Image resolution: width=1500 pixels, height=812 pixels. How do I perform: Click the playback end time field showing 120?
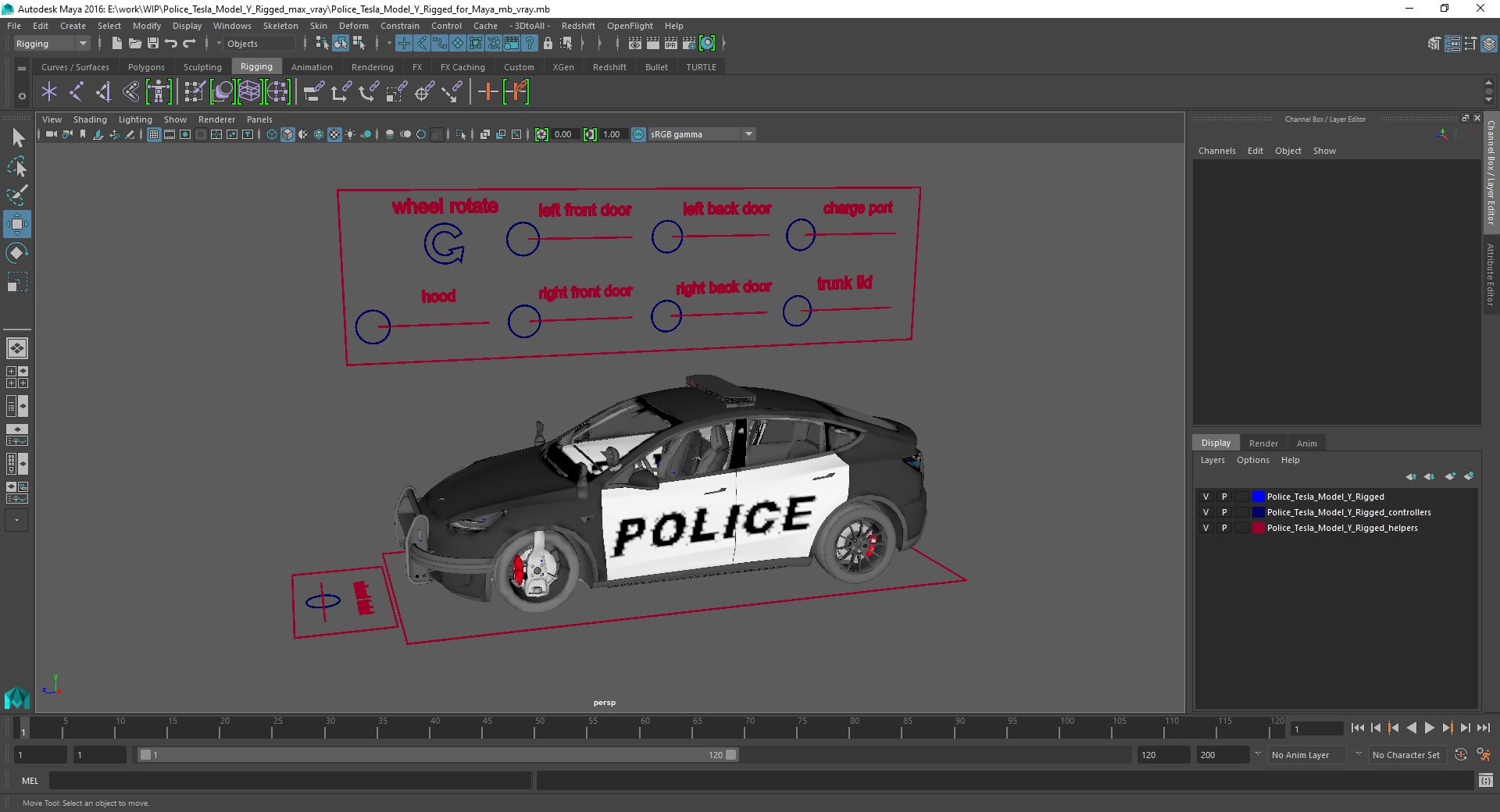[1162, 755]
